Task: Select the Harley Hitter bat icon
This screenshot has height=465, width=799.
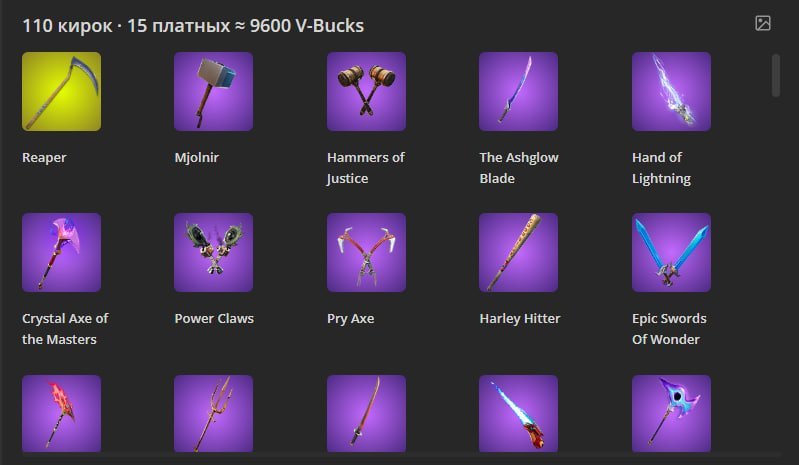Action: pos(518,253)
